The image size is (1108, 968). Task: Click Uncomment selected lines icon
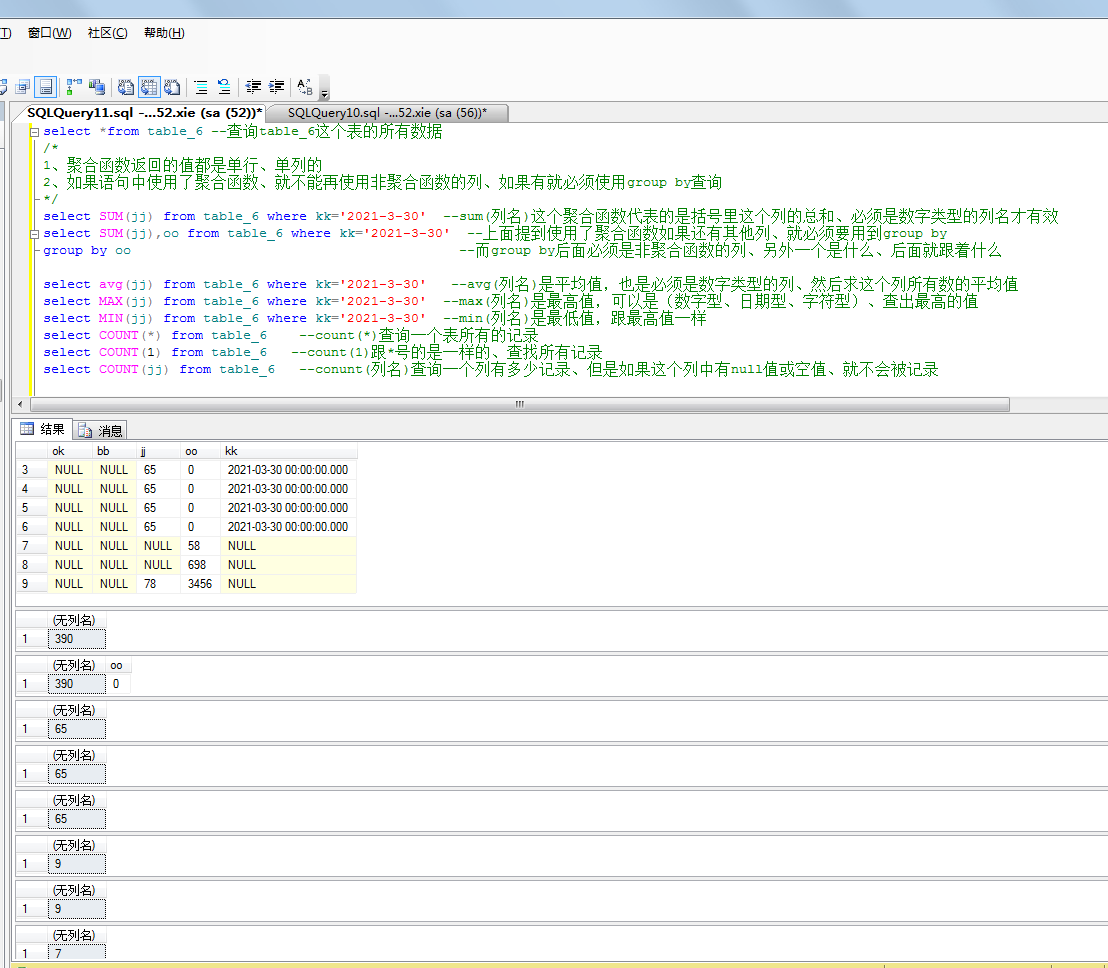[224, 87]
